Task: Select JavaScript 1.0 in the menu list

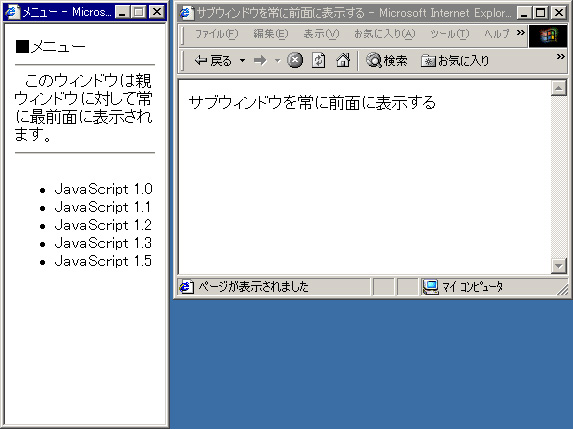Action: 103,189
